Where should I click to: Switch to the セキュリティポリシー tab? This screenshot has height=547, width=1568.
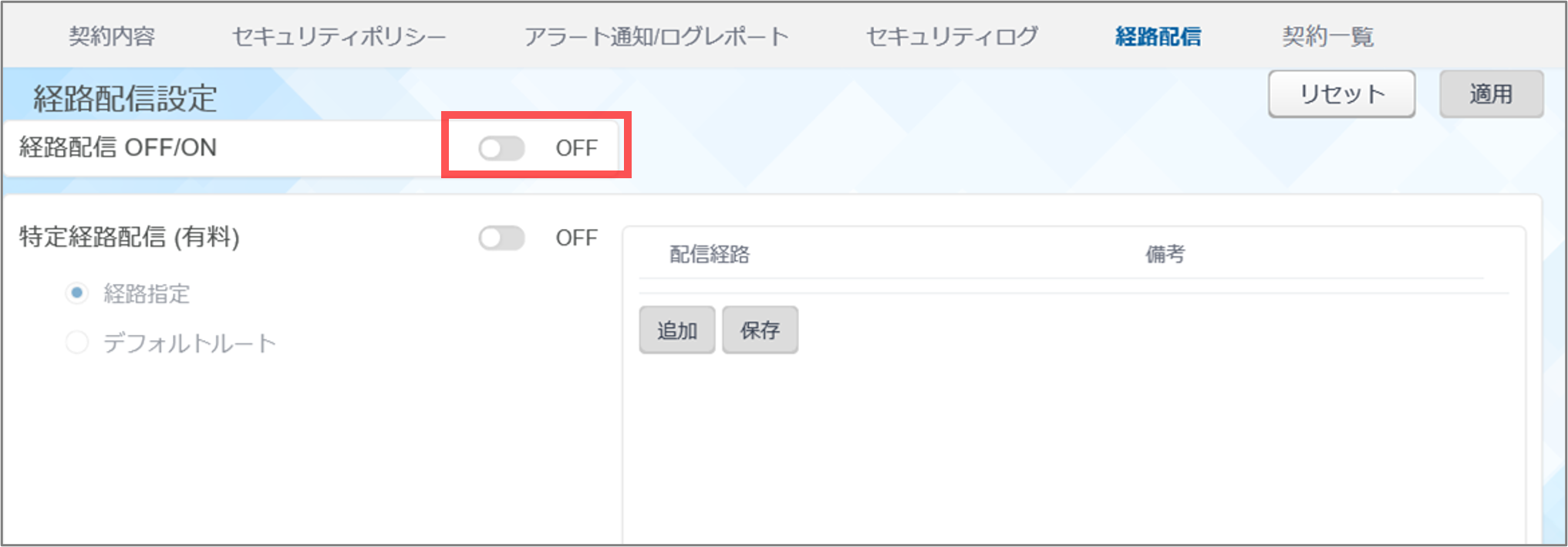tap(339, 36)
